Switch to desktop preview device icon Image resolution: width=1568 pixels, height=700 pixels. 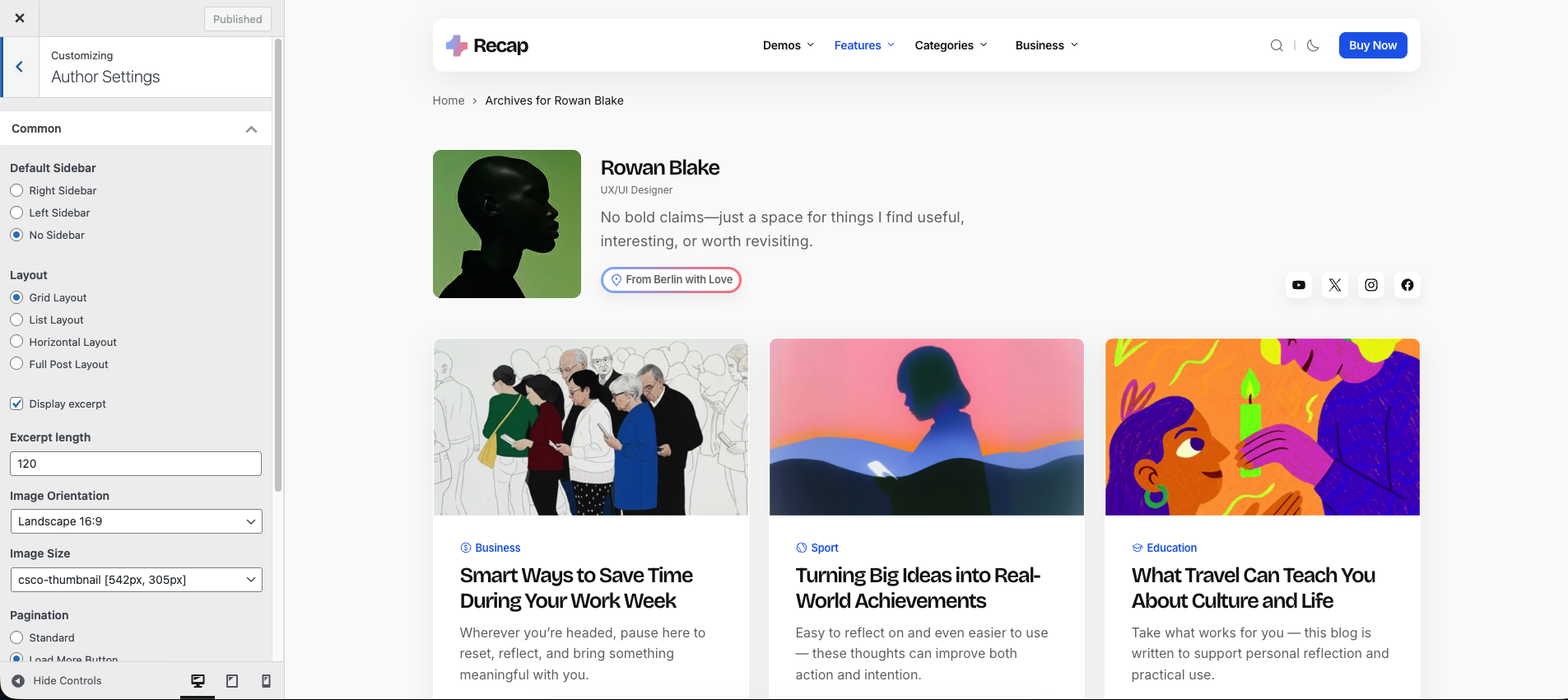click(198, 681)
